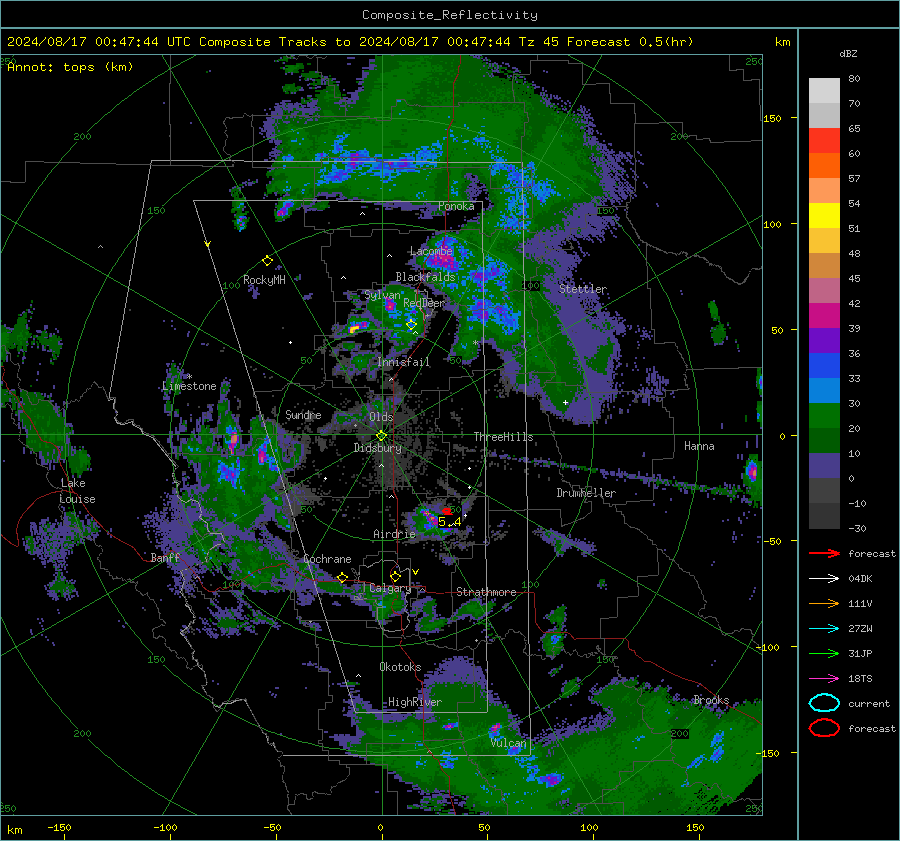Select the white 04DK arrow legend symbol

[824, 578]
